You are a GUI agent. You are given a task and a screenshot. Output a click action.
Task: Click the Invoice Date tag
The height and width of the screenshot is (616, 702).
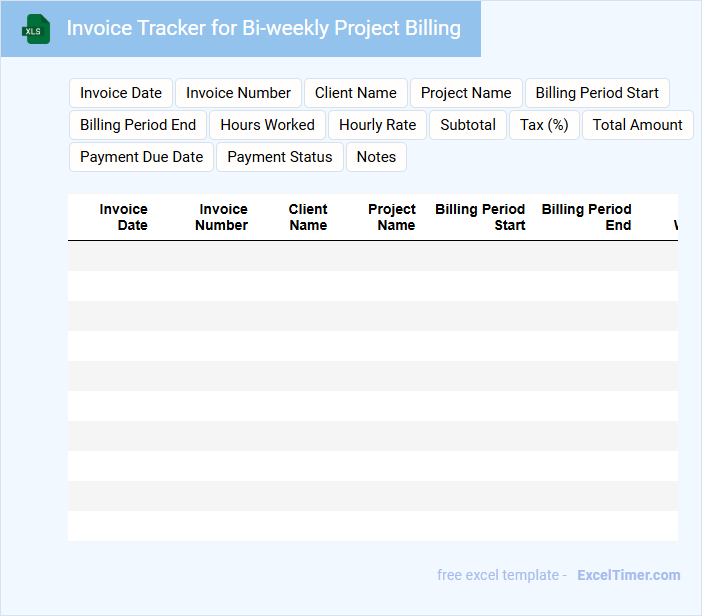click(x=121, y=93)
